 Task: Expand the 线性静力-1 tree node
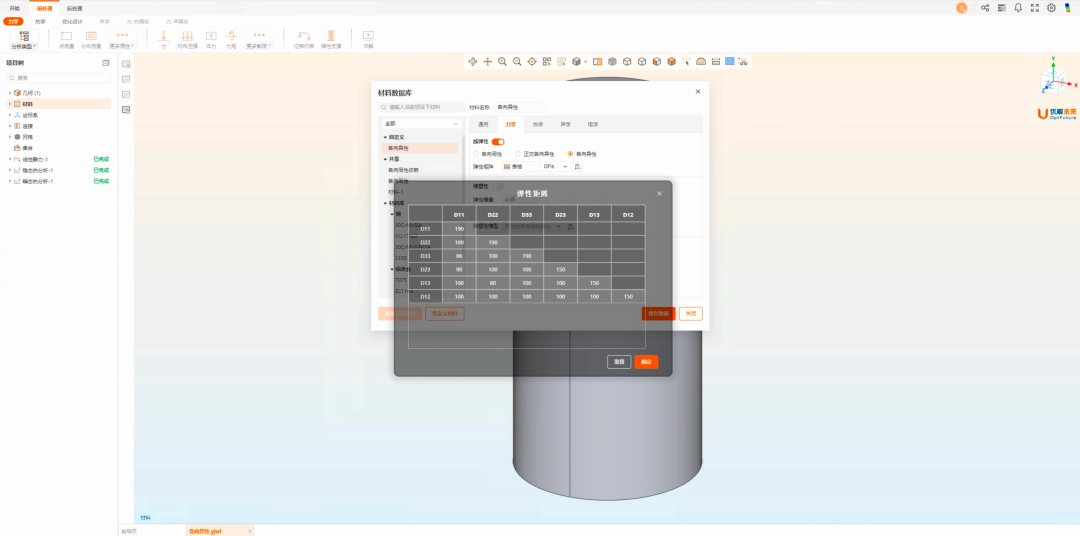[10, 159]
